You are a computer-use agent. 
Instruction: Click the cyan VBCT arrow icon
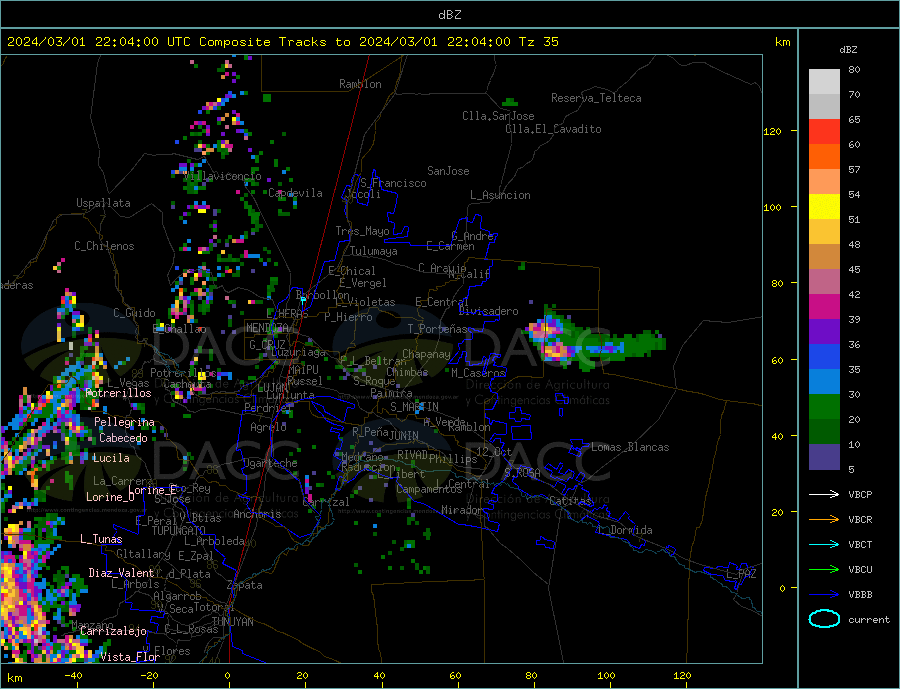pyautogui.click(x=824, y=544)
